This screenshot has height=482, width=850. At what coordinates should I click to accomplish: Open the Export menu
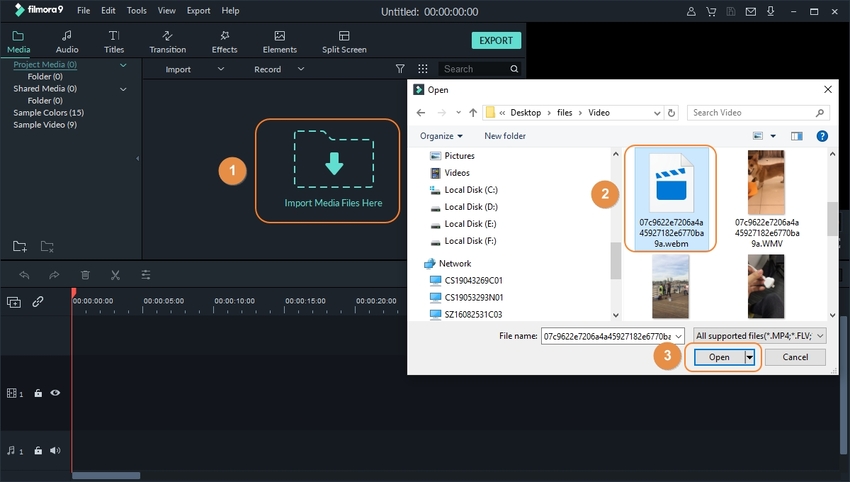click(198, 10)
